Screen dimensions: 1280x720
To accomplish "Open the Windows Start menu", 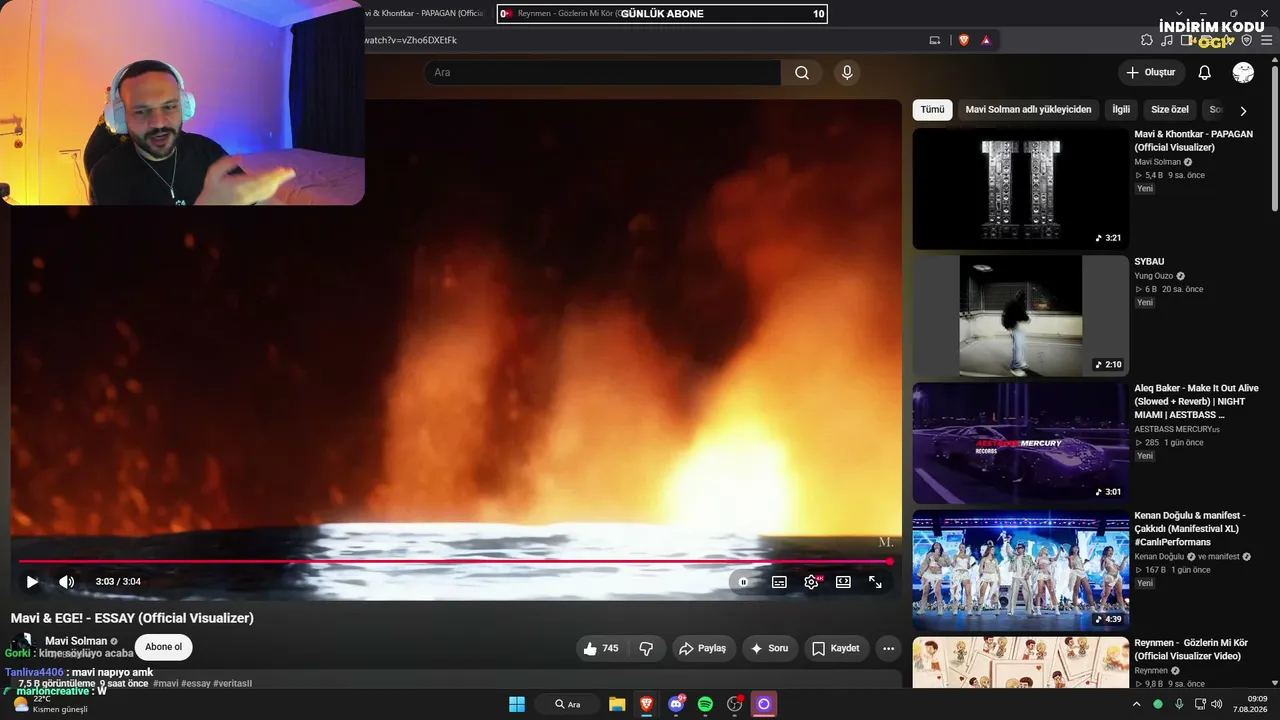I will pyautogui.click(x=517, y=704).
